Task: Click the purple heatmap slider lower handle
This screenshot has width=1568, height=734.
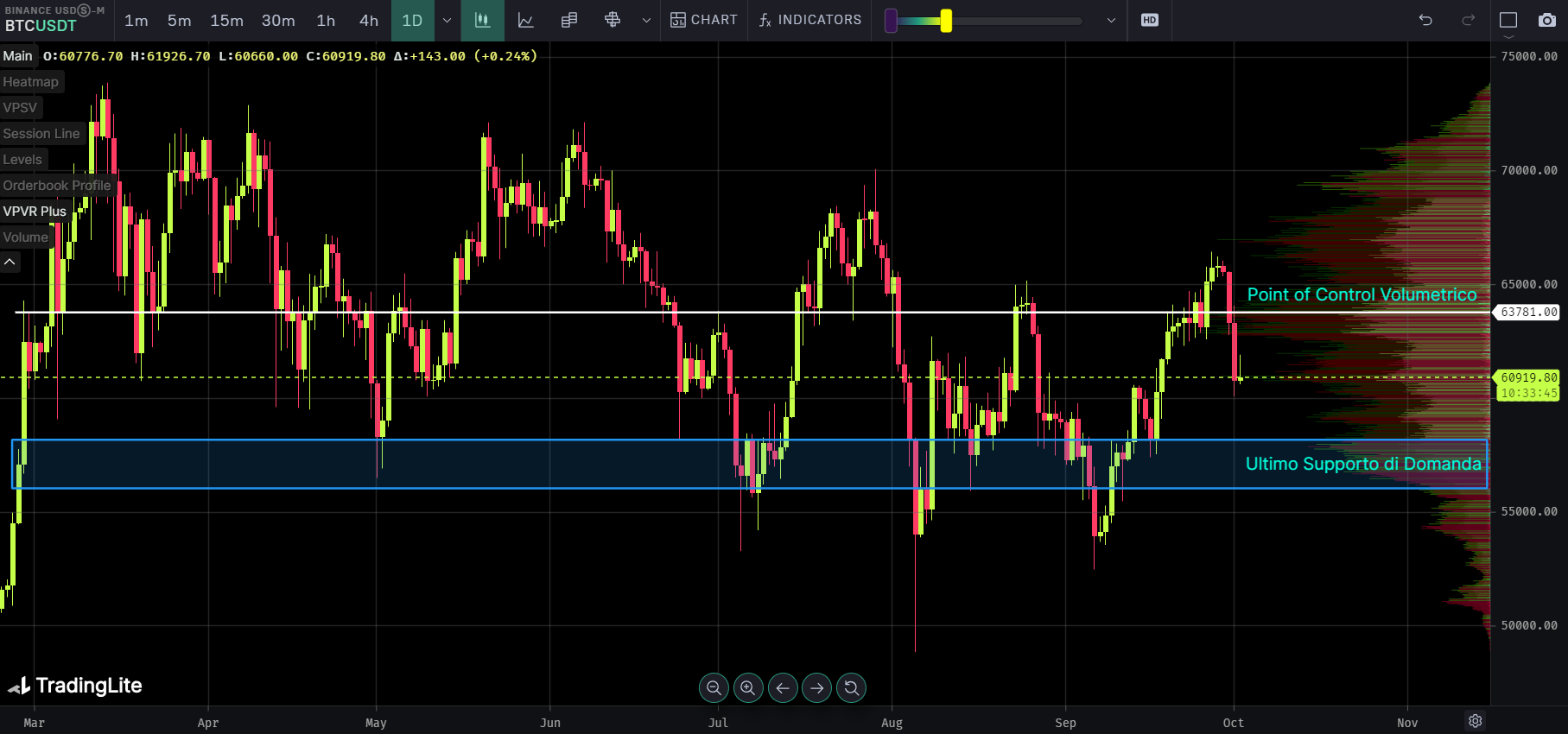Action: [892, 20]
